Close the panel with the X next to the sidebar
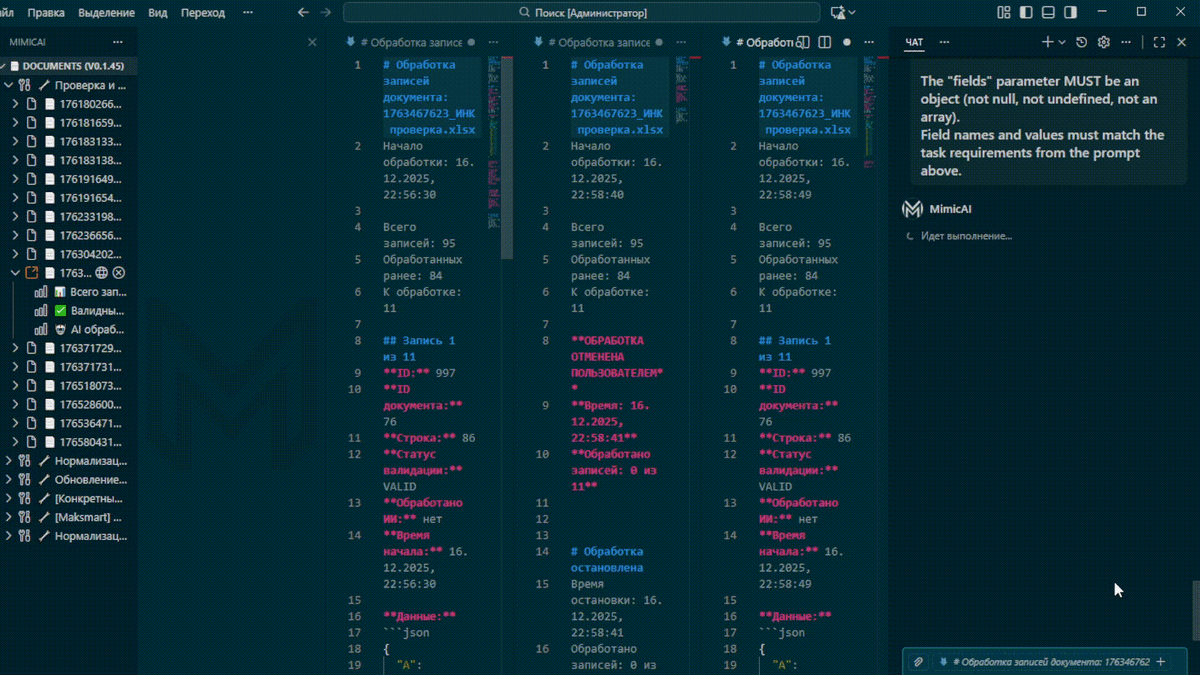Screen dimensions: 1200x675 312,43
